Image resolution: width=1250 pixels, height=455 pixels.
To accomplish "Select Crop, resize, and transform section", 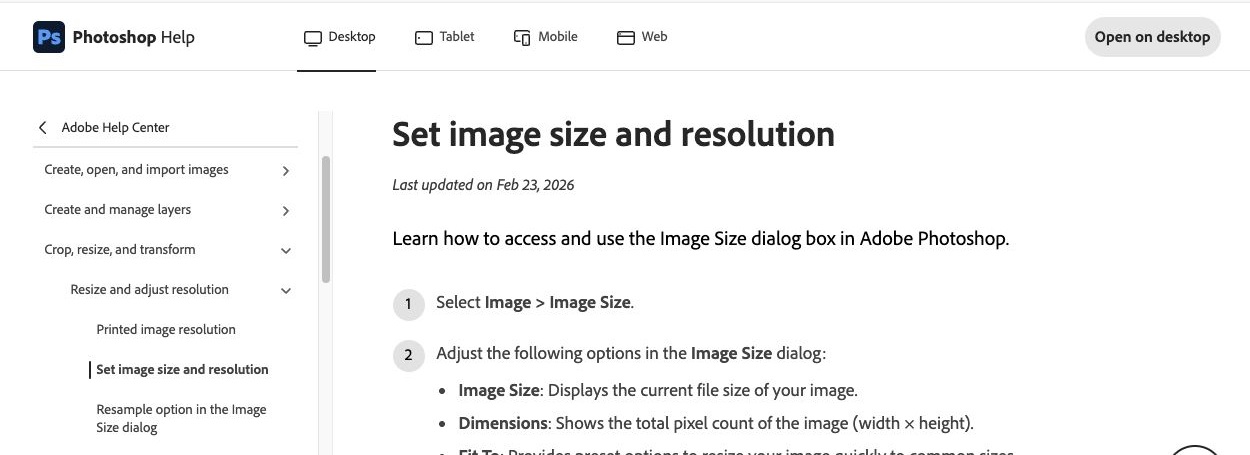I will click(120, 250).
